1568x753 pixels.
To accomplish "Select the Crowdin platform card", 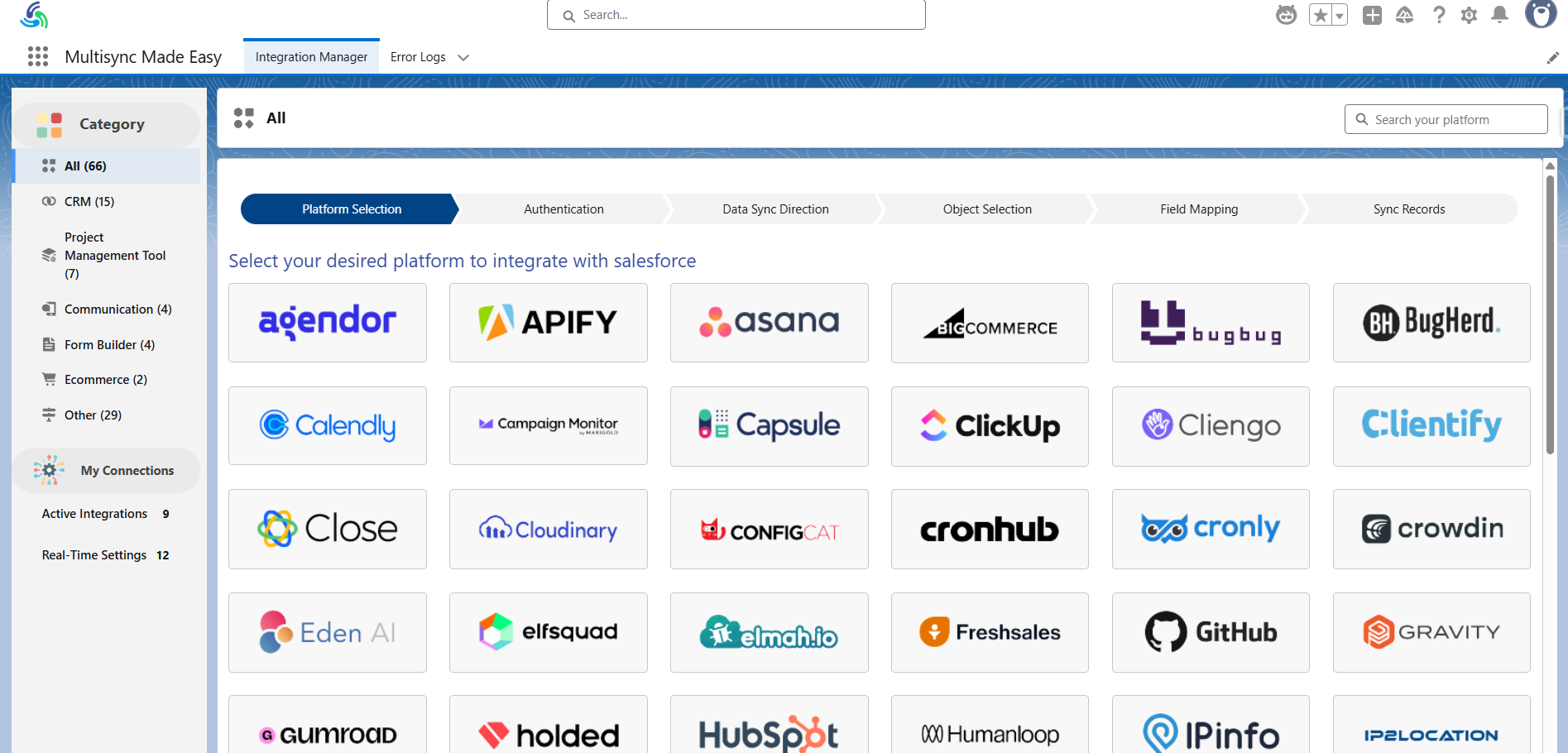I will [1431, 529].
